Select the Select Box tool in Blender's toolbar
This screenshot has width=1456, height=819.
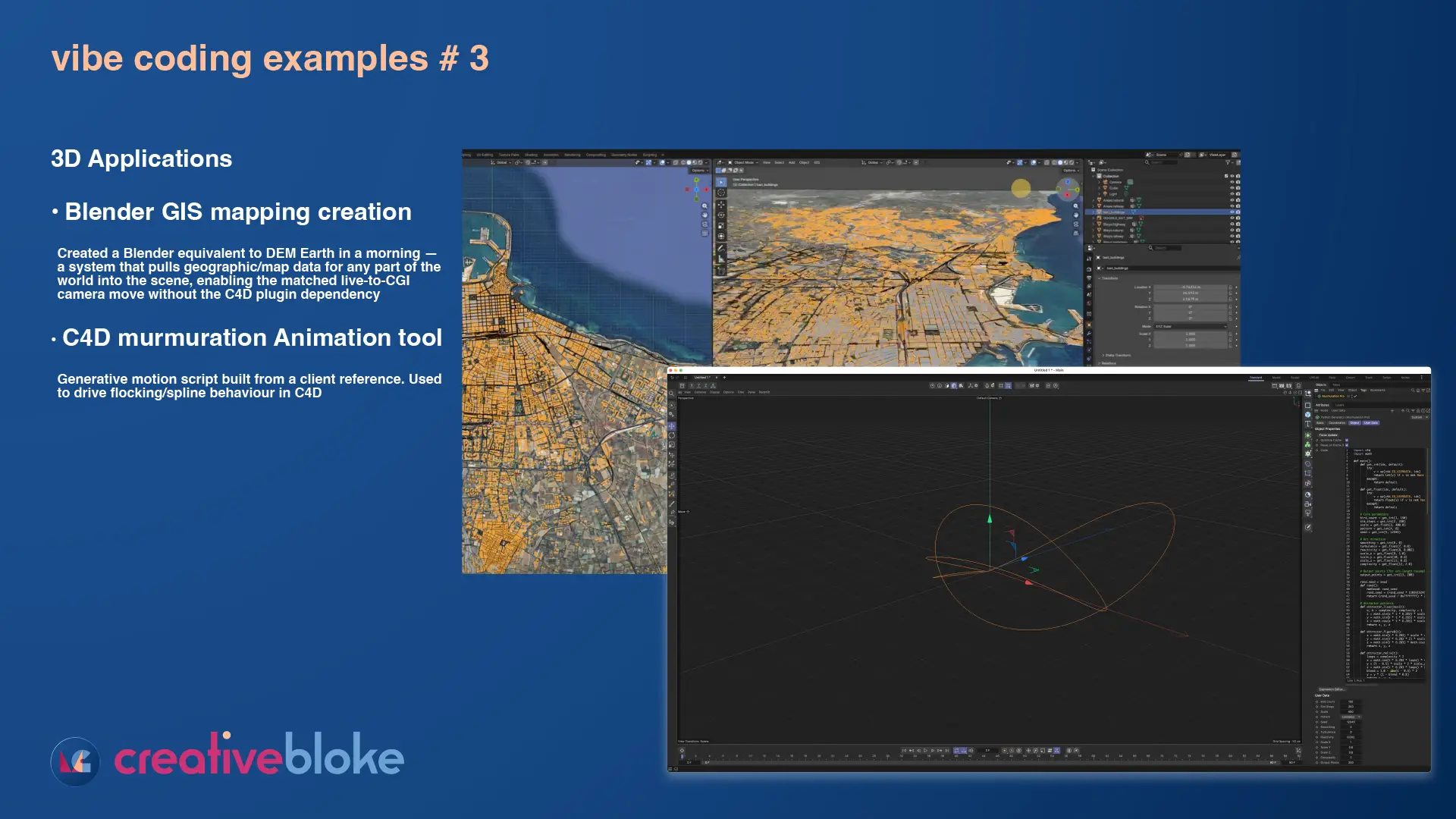point(721,182)
